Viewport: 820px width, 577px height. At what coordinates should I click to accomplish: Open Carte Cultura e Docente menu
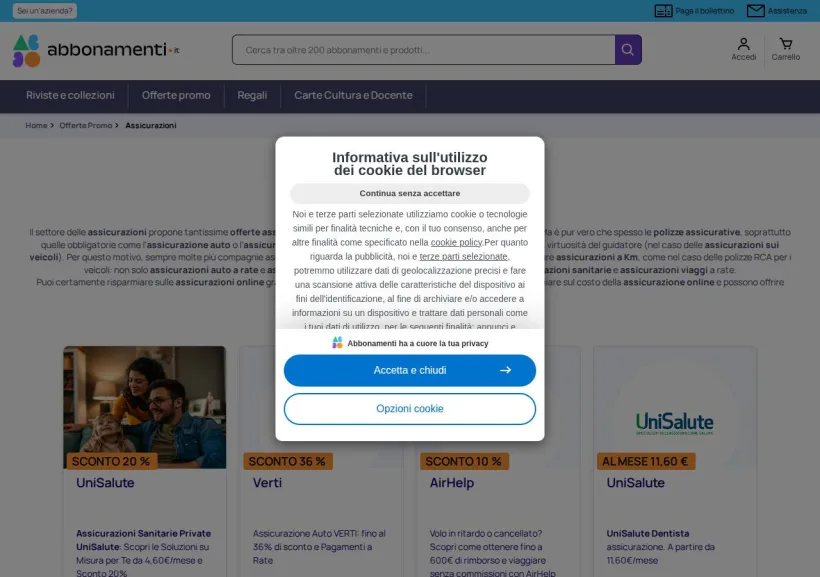tap(353, 95)
